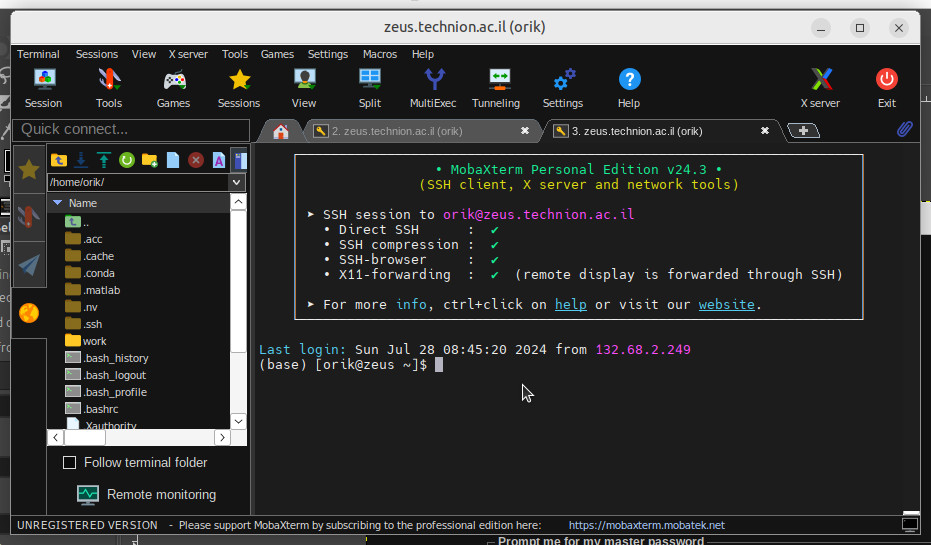Select the .bash_history file
Screen dimensions: 931x545
coord(106,358)
